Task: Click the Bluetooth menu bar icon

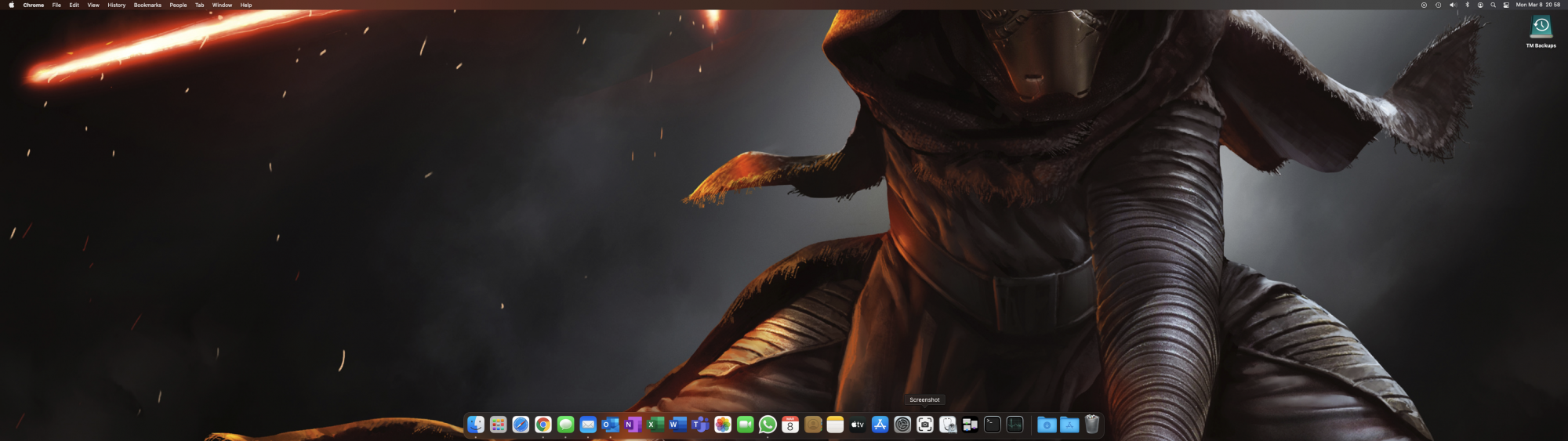Action: pyautogui.click(x=1468, y=5)
